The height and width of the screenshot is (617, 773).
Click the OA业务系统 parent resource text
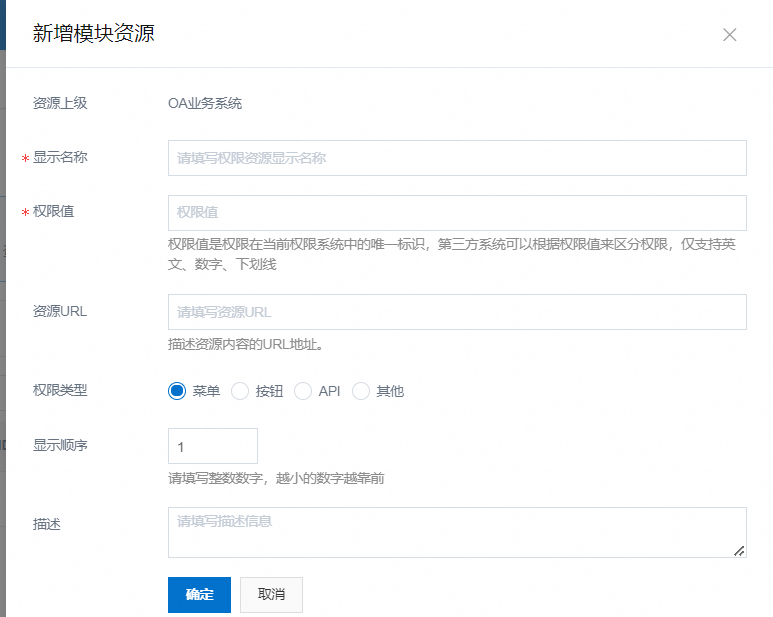[x=205, y=103]
